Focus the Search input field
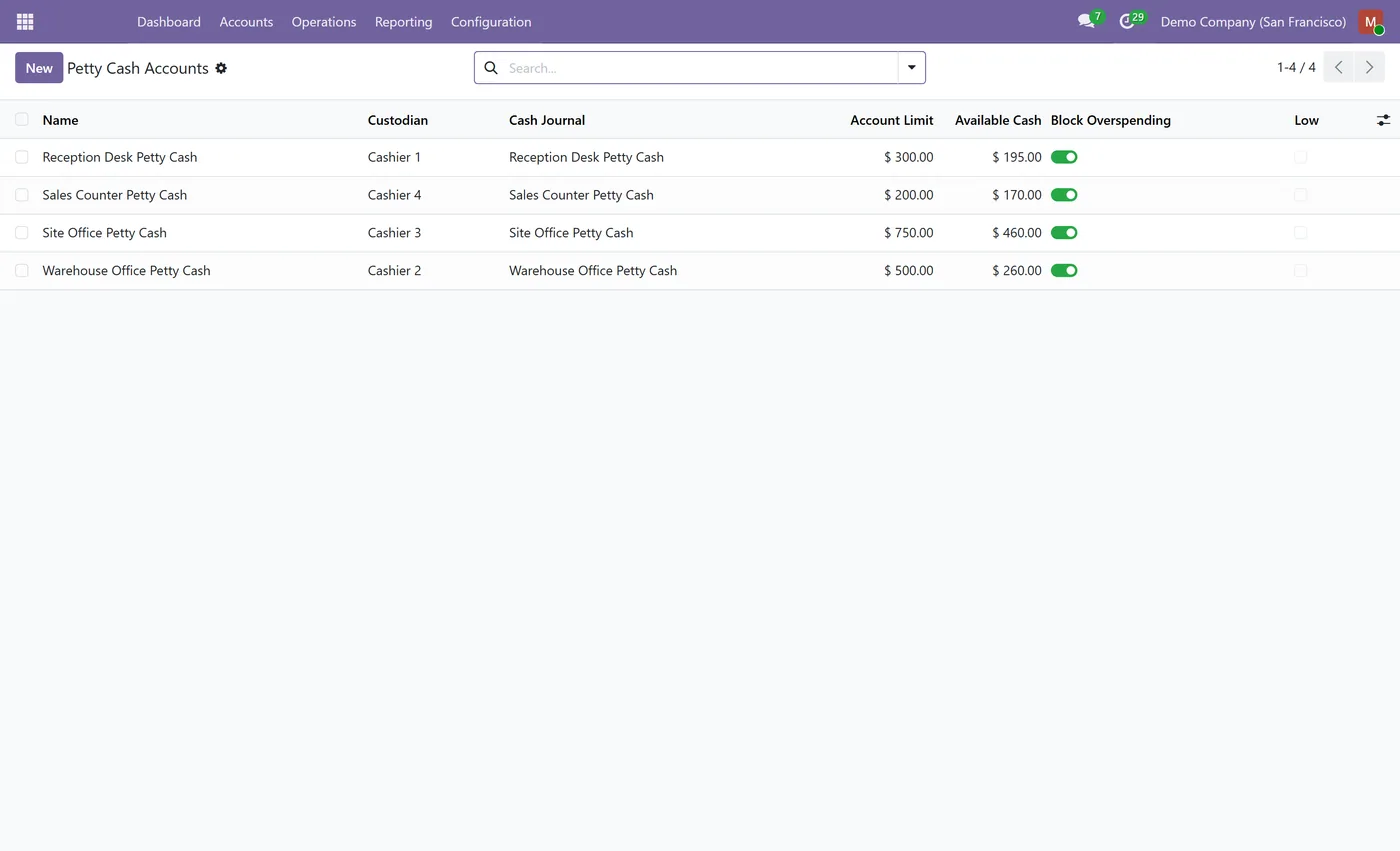Screen dimensions: 1400x851 tap(700, 68)
